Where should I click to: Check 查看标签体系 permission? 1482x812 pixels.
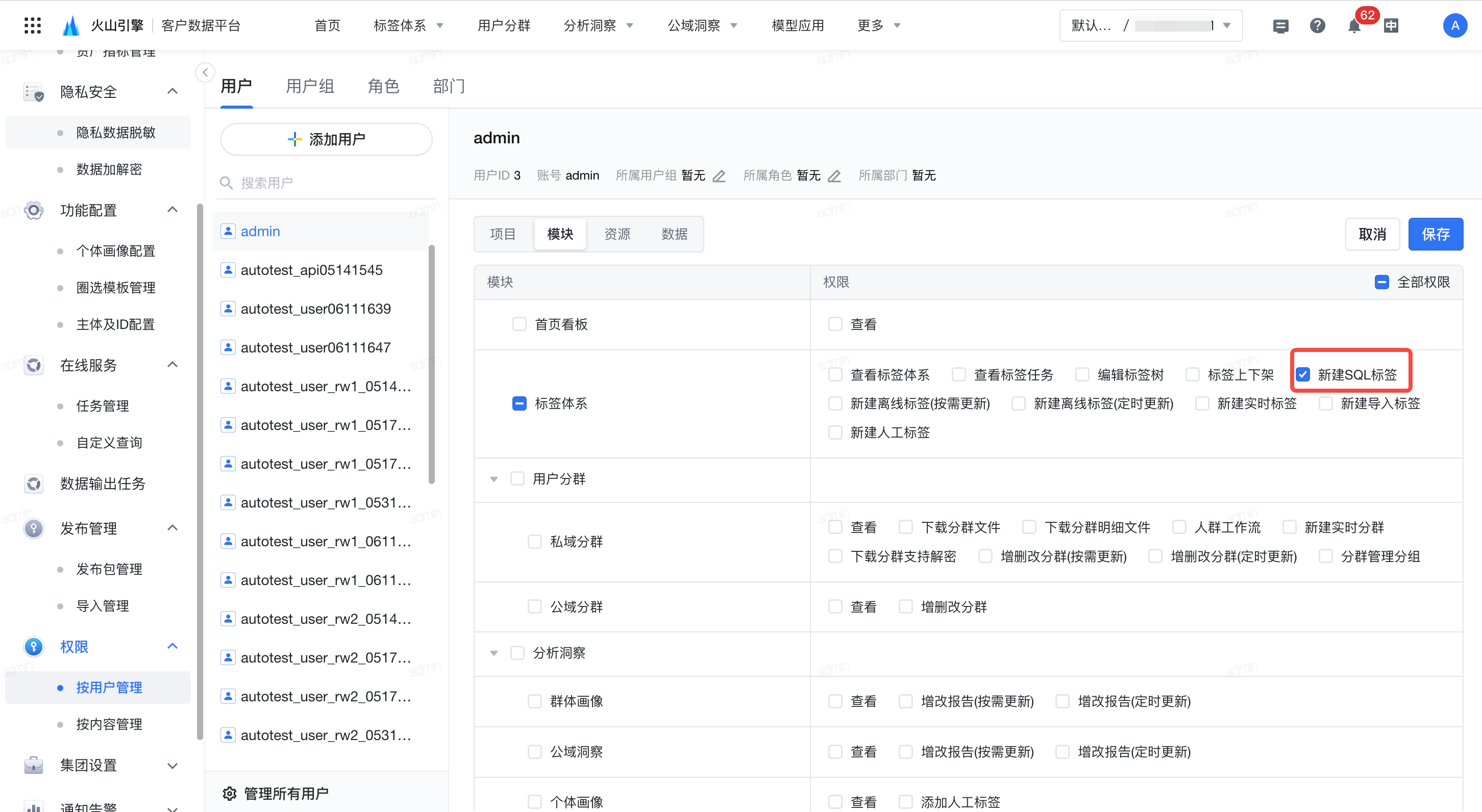(x=835, y=375)
